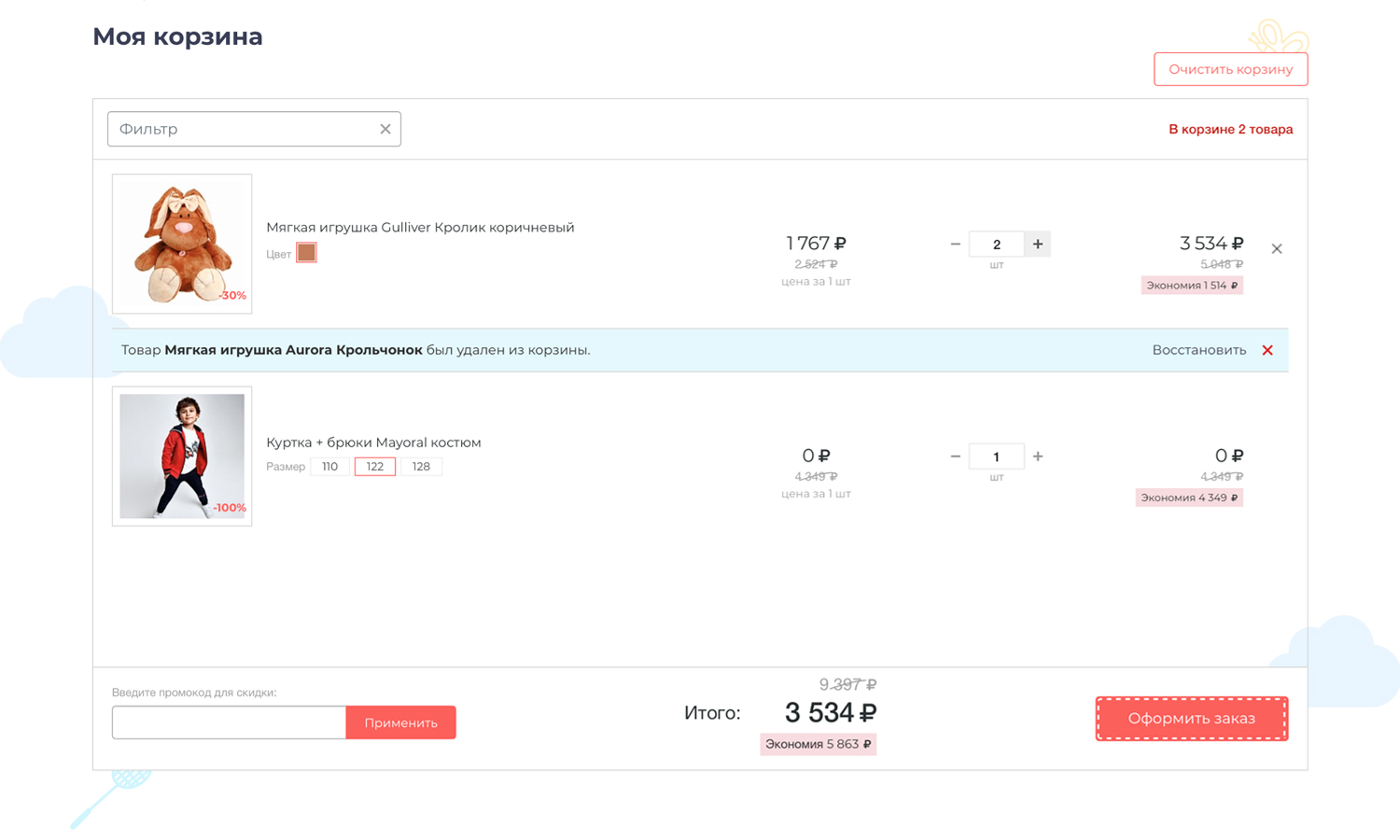This screenshot has width=1400, height=840.
Task: Dismiss the removed item notification
Action: tap(1267, 350)
